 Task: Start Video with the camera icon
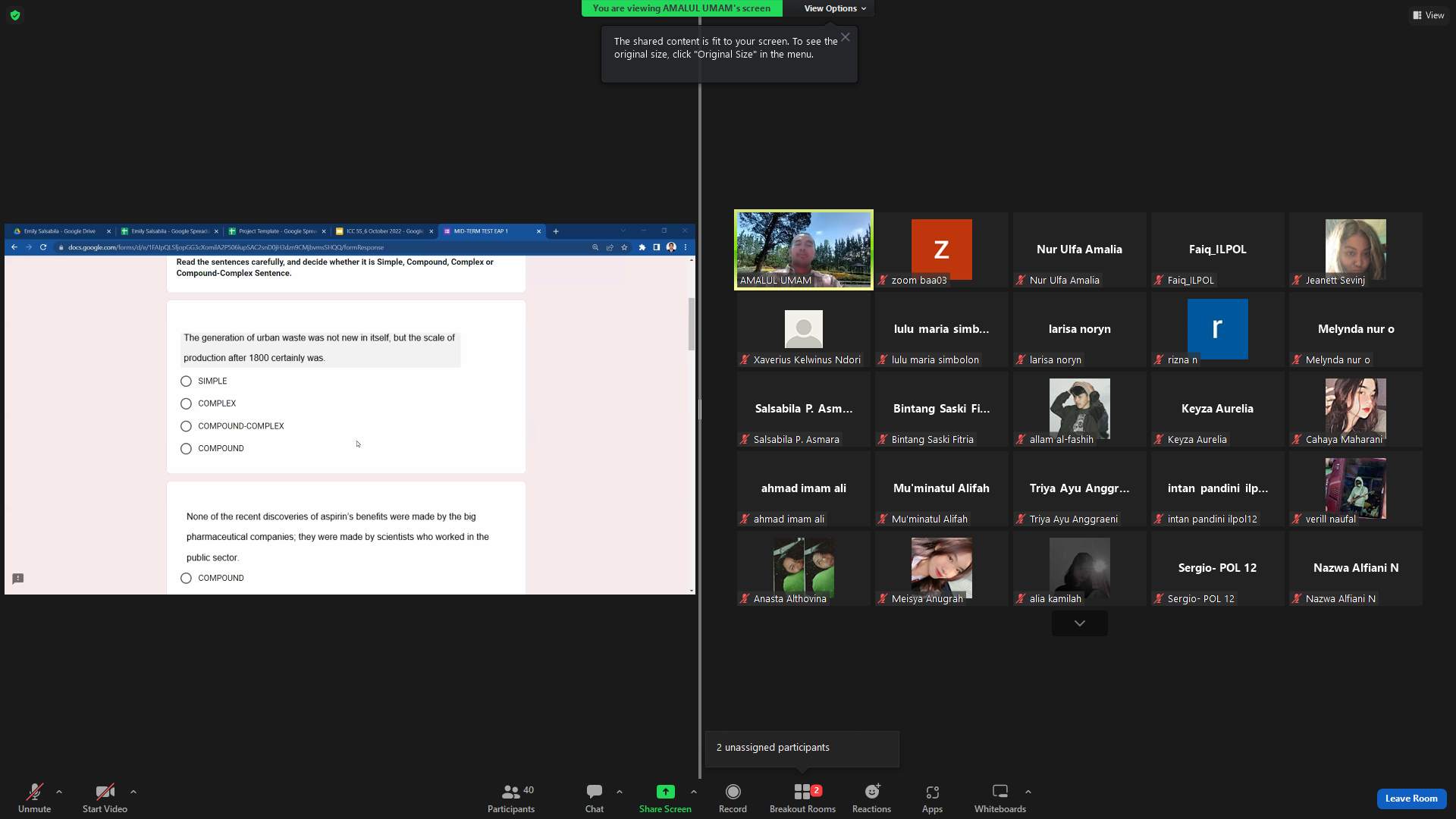pyautogui.click(x=105, y=798)
